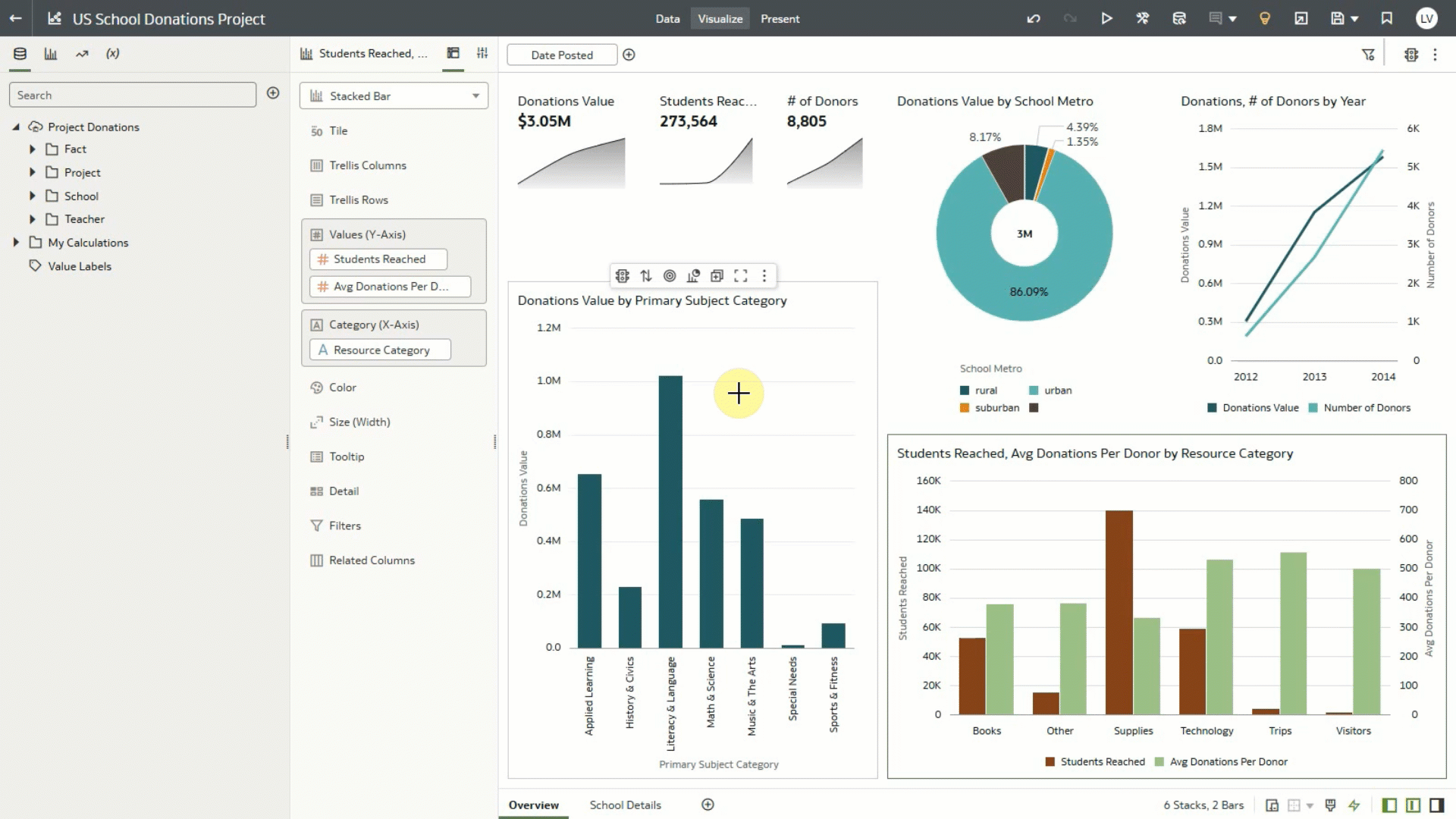Image resolution: width=1456 pixels, height=819 pixels.
Task: Open the f(x) calculations panel icon
Action: [x=112, y=54]
